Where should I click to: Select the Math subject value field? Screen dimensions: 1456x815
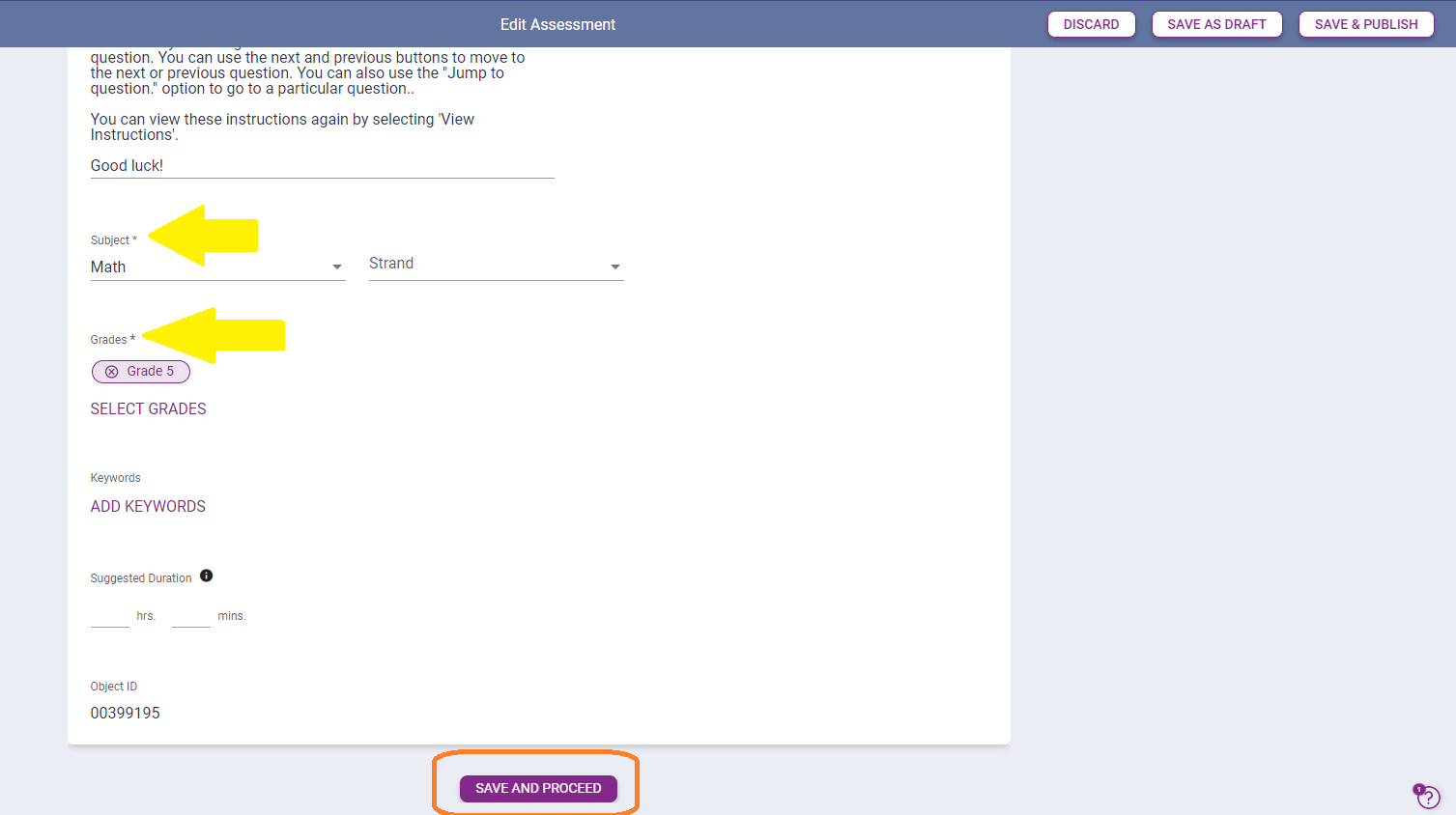coord(208,267)
